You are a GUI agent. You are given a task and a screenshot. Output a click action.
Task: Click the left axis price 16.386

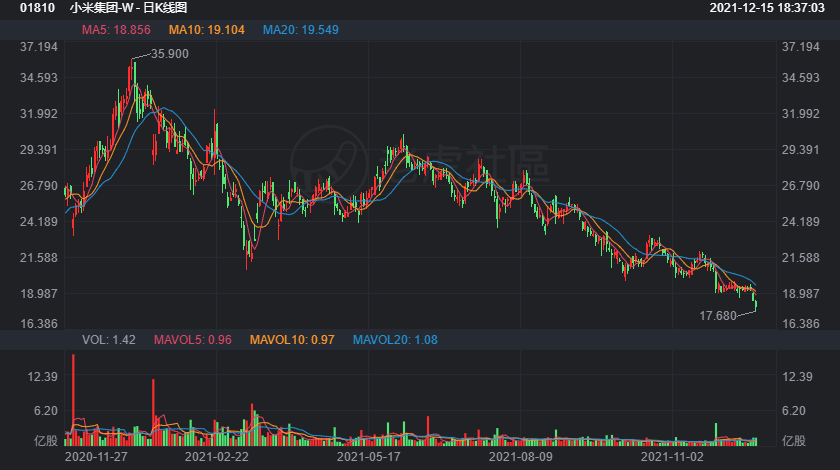[39, 324]
